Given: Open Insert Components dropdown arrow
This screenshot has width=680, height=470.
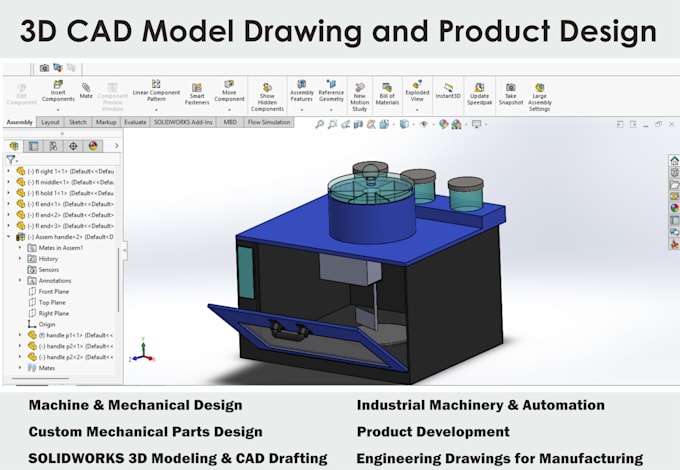Looking at the screenshot, I should [x=58, y=110].
